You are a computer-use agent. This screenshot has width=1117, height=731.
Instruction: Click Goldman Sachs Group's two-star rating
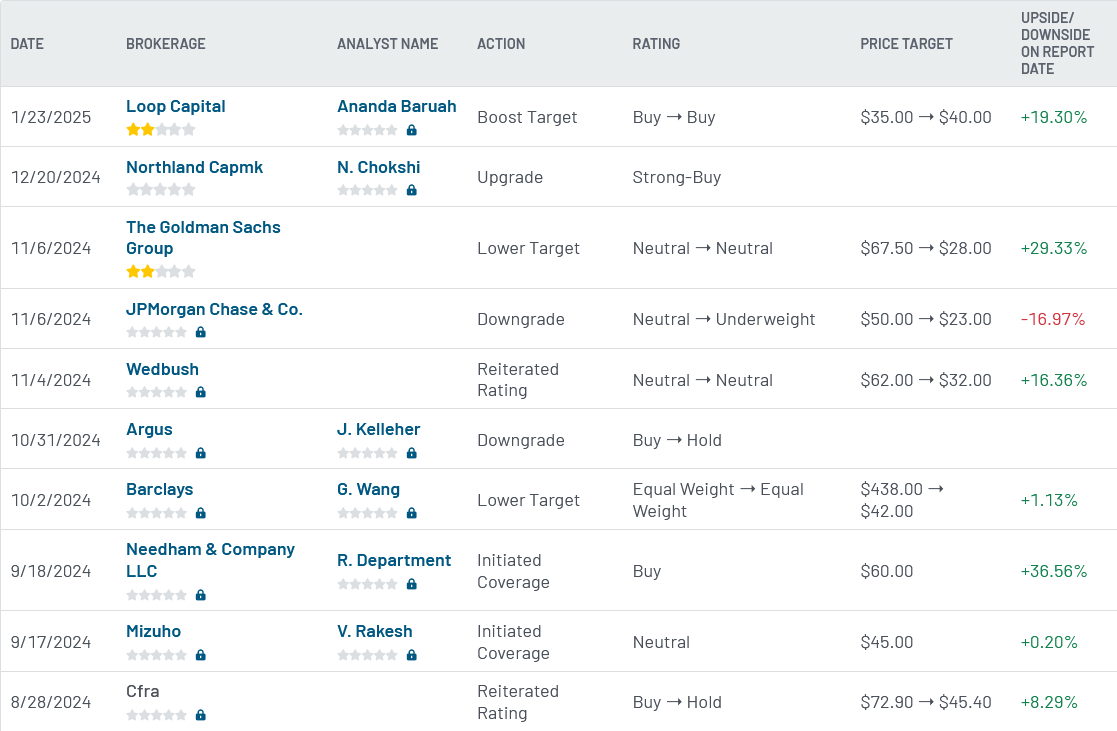point(160,271)
